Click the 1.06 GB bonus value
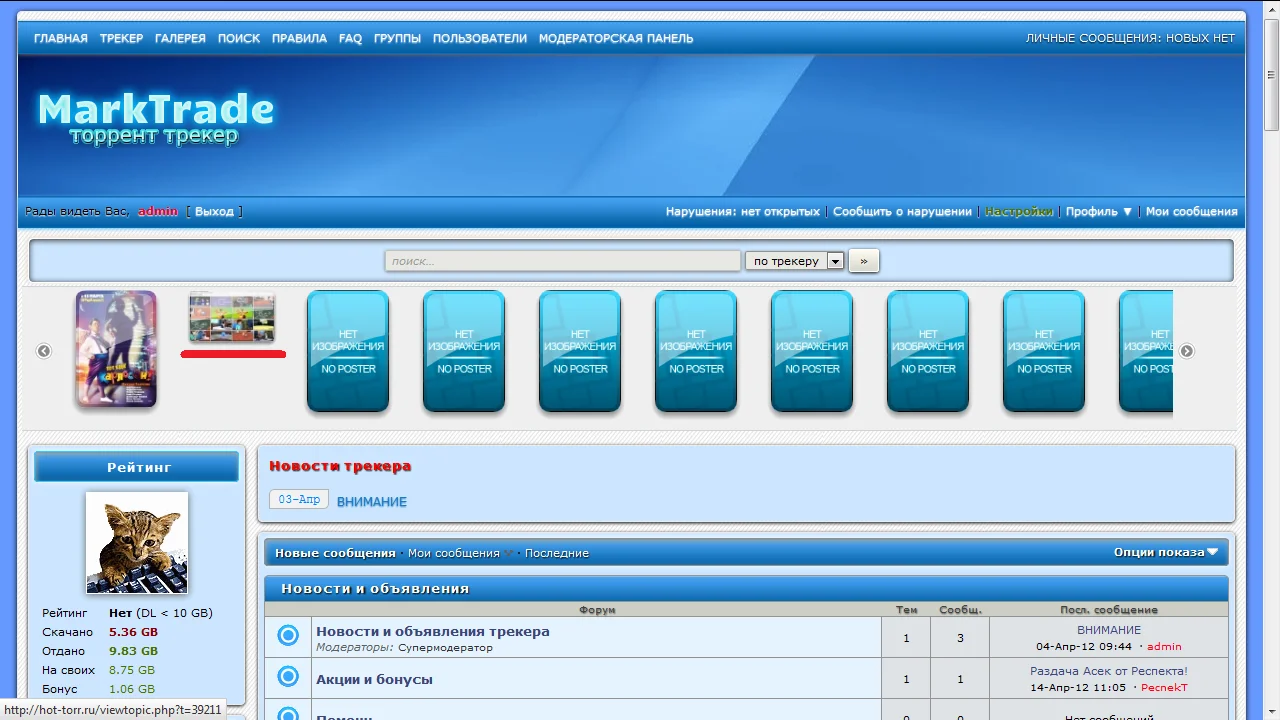 pyautogui.click(x=132, y=689)
